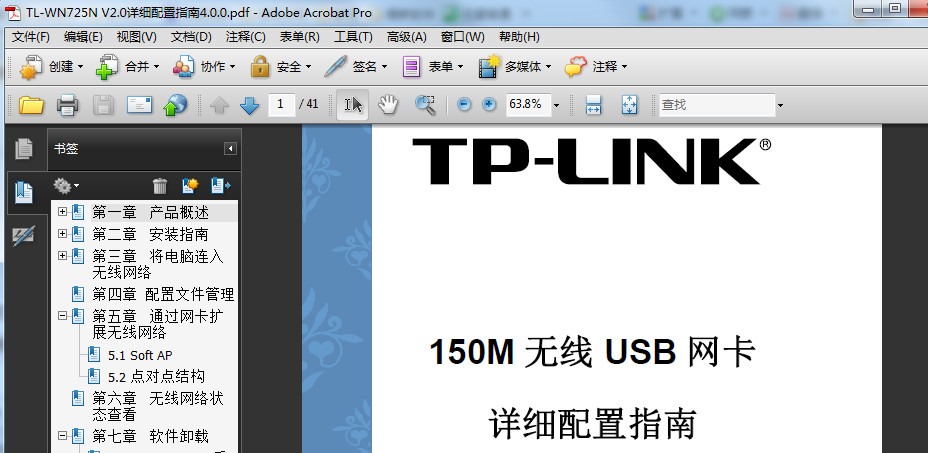
Task: Open the Security (安全) lock button
Action: 281,67
